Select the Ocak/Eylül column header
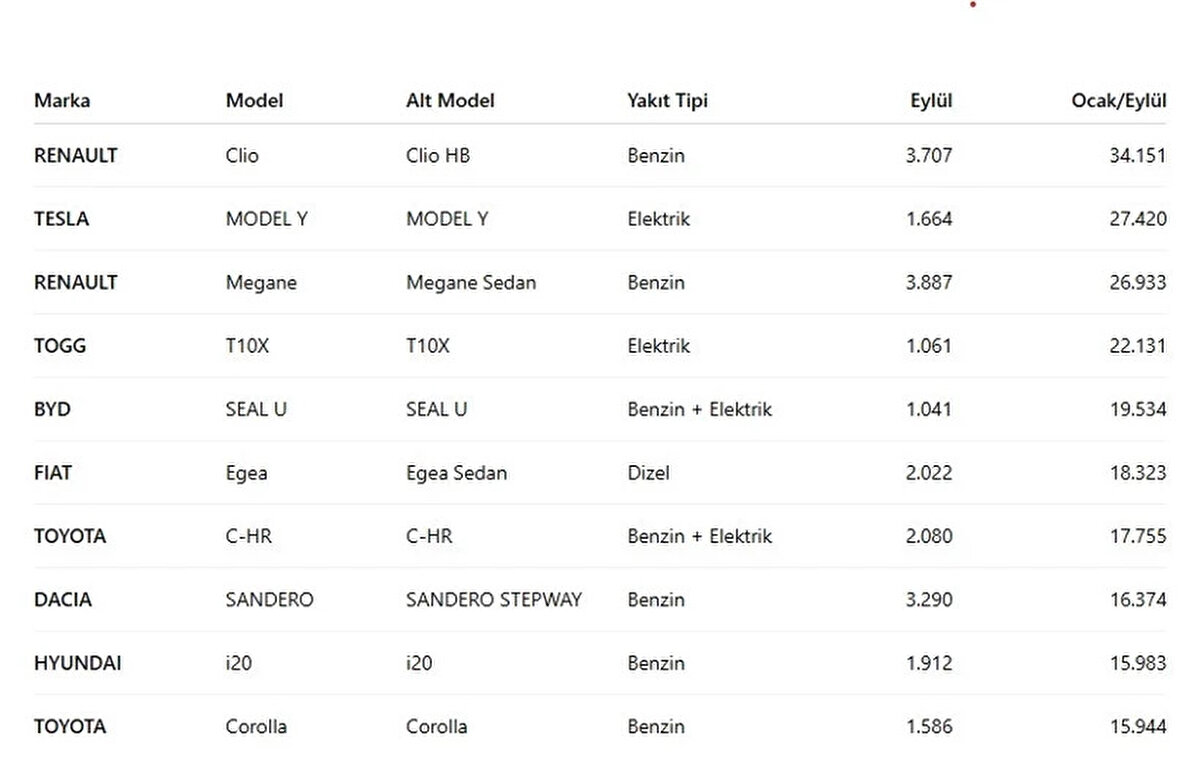This screenshot has width=1200, height=777. coord(1118,101)
